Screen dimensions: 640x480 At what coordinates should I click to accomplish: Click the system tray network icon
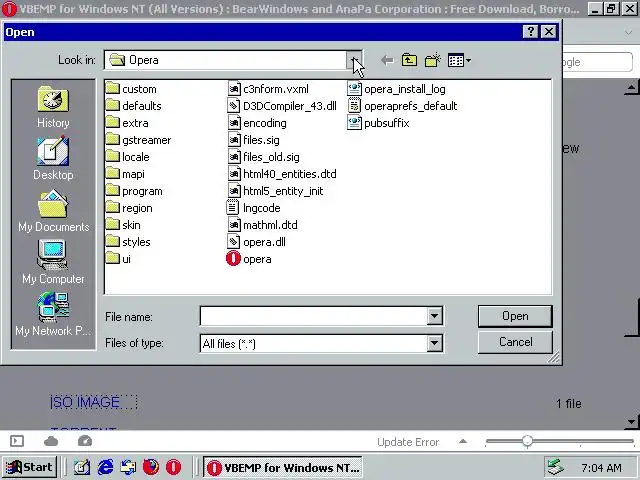(x=556, y=467)
